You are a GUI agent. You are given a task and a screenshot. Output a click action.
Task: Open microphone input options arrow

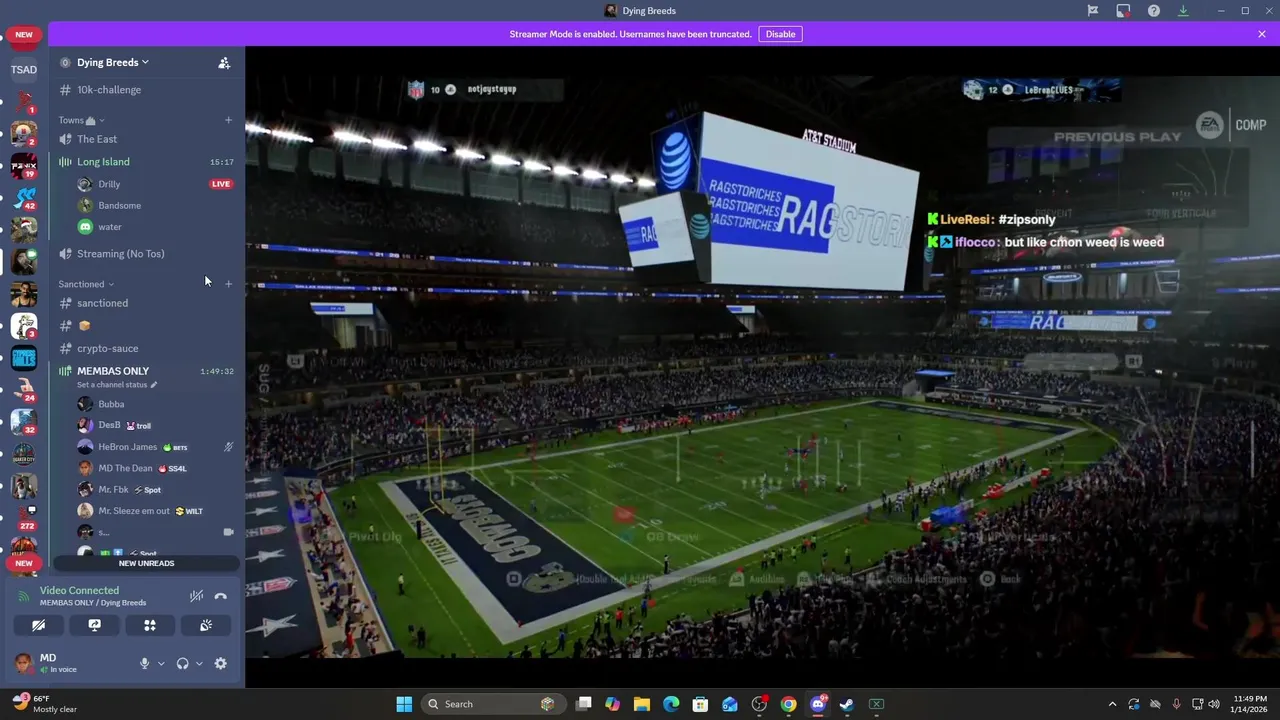pos(161,663)
